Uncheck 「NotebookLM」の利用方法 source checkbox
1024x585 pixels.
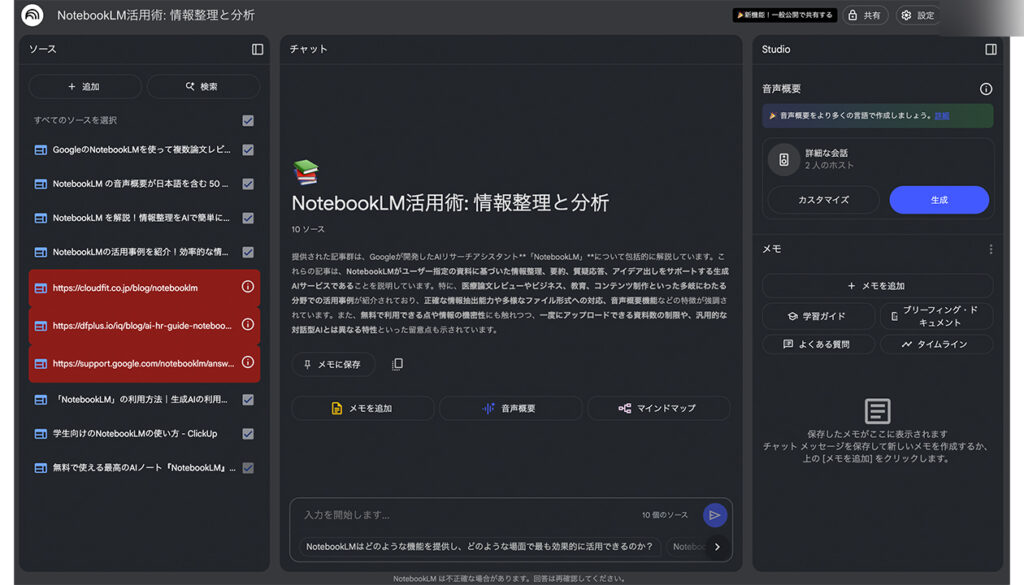(248, 400)
